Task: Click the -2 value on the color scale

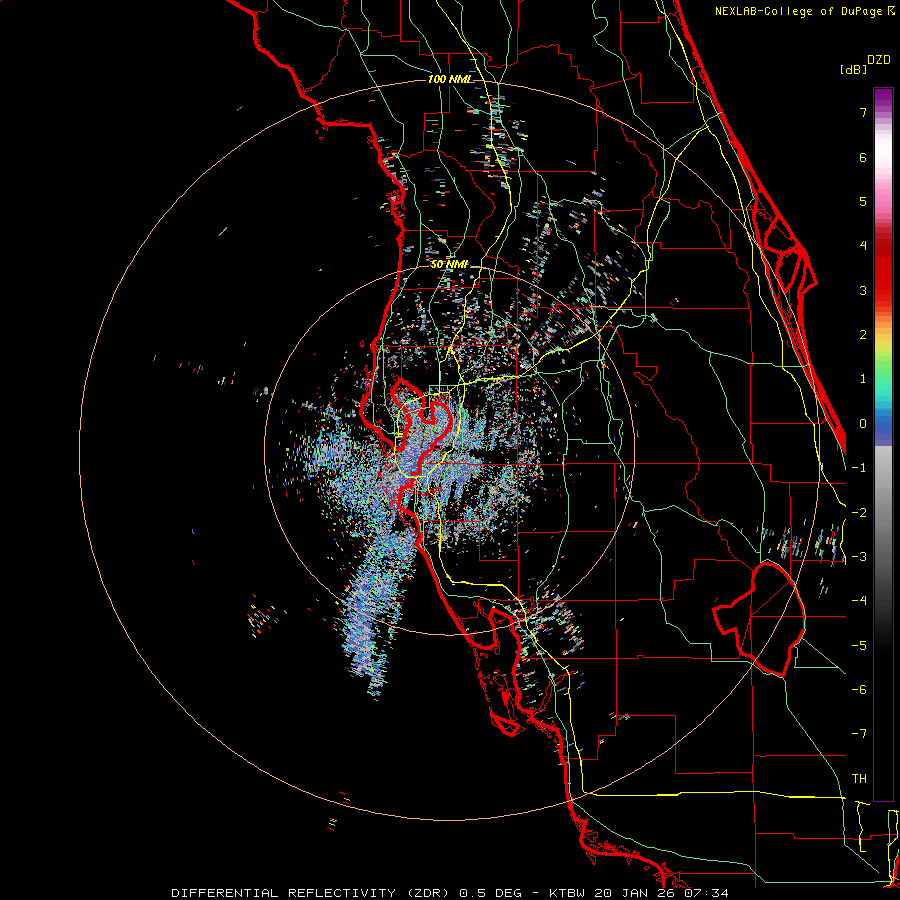Action: pyautogui.click(x=859, y=513)
